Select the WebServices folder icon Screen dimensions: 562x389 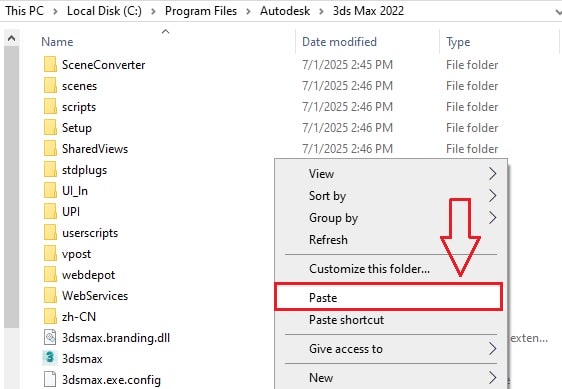tap(50, 295)
